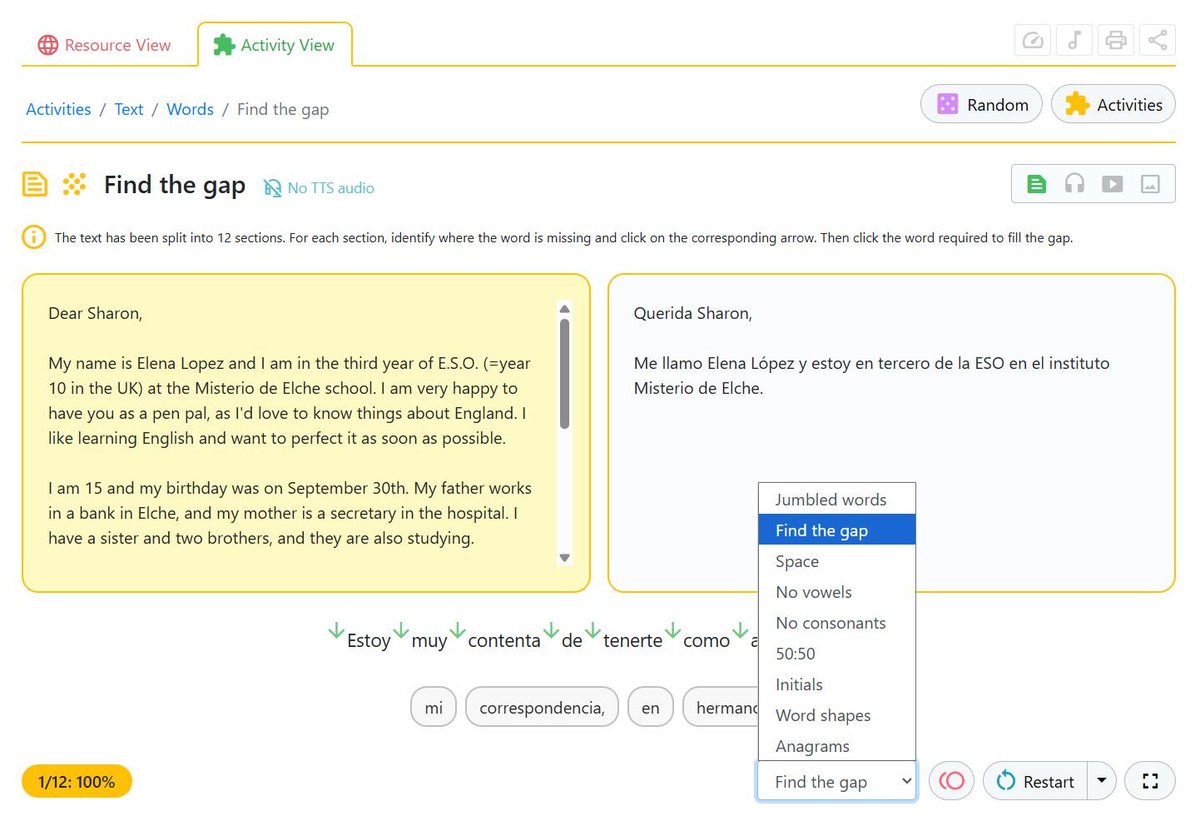The height and width of the screenshot is (826, 1200).
Task: Open the Words breadcrumb link
Action: (x=190, y=109)
